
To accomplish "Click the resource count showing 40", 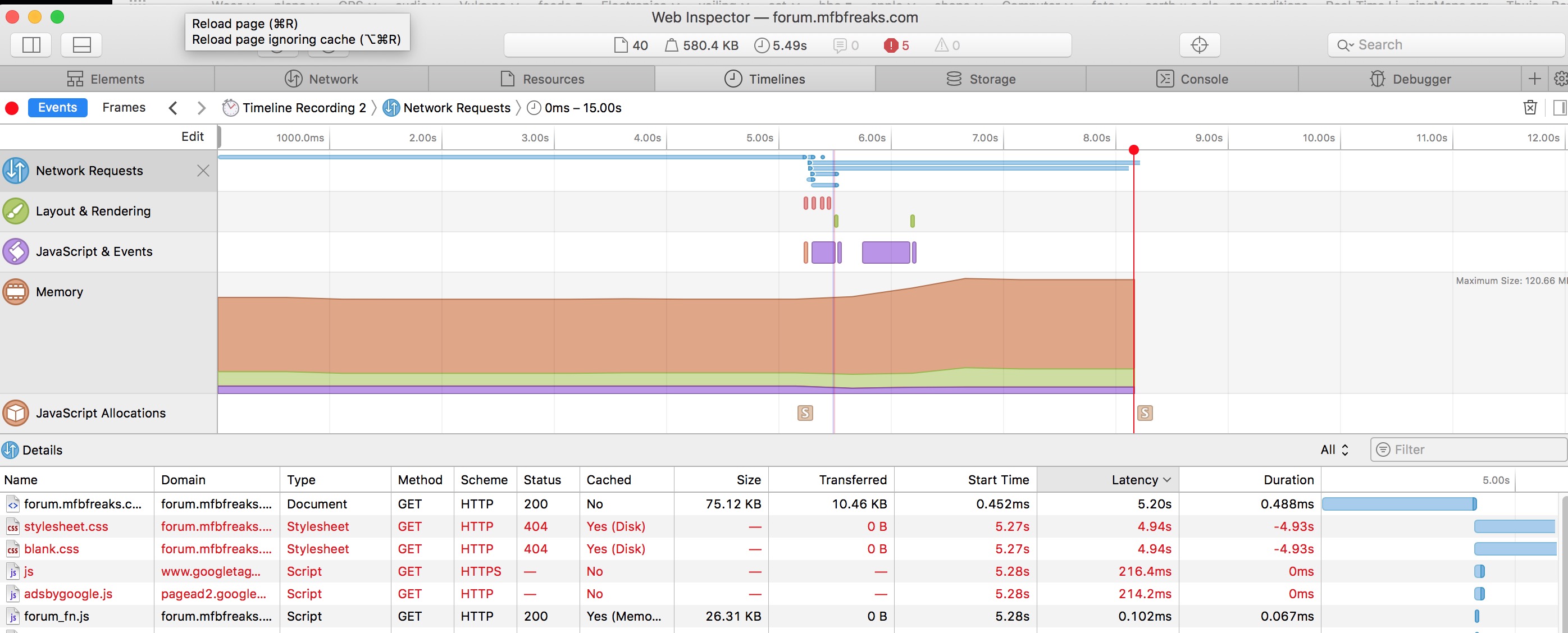I will tap(631, 45).
